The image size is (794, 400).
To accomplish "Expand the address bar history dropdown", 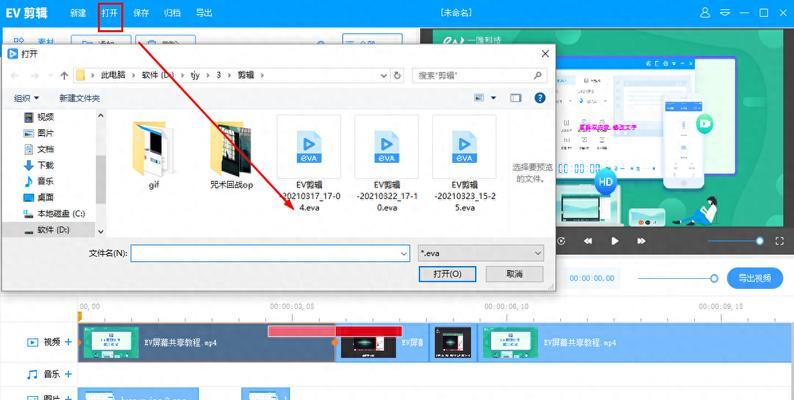I will click(384, 75).
